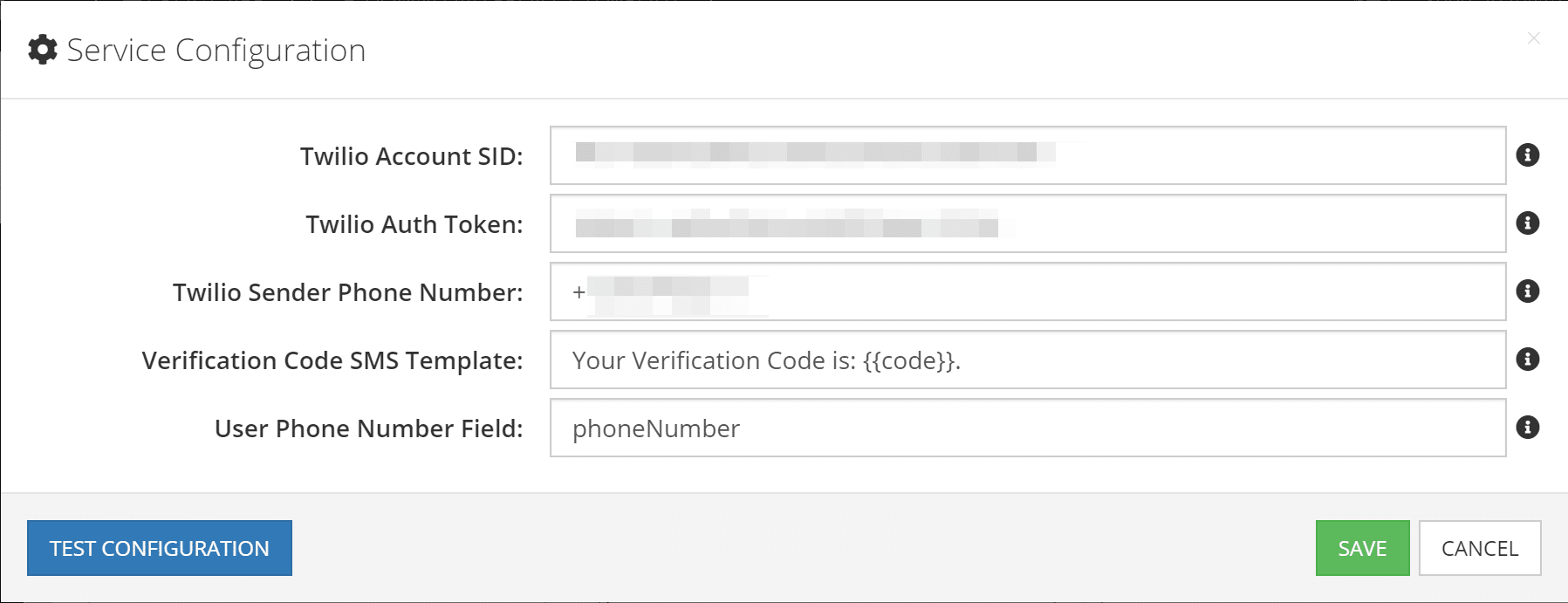Save the service configuration
1568x603 pixels.
pyautogui.click(x=1361, y=548)
